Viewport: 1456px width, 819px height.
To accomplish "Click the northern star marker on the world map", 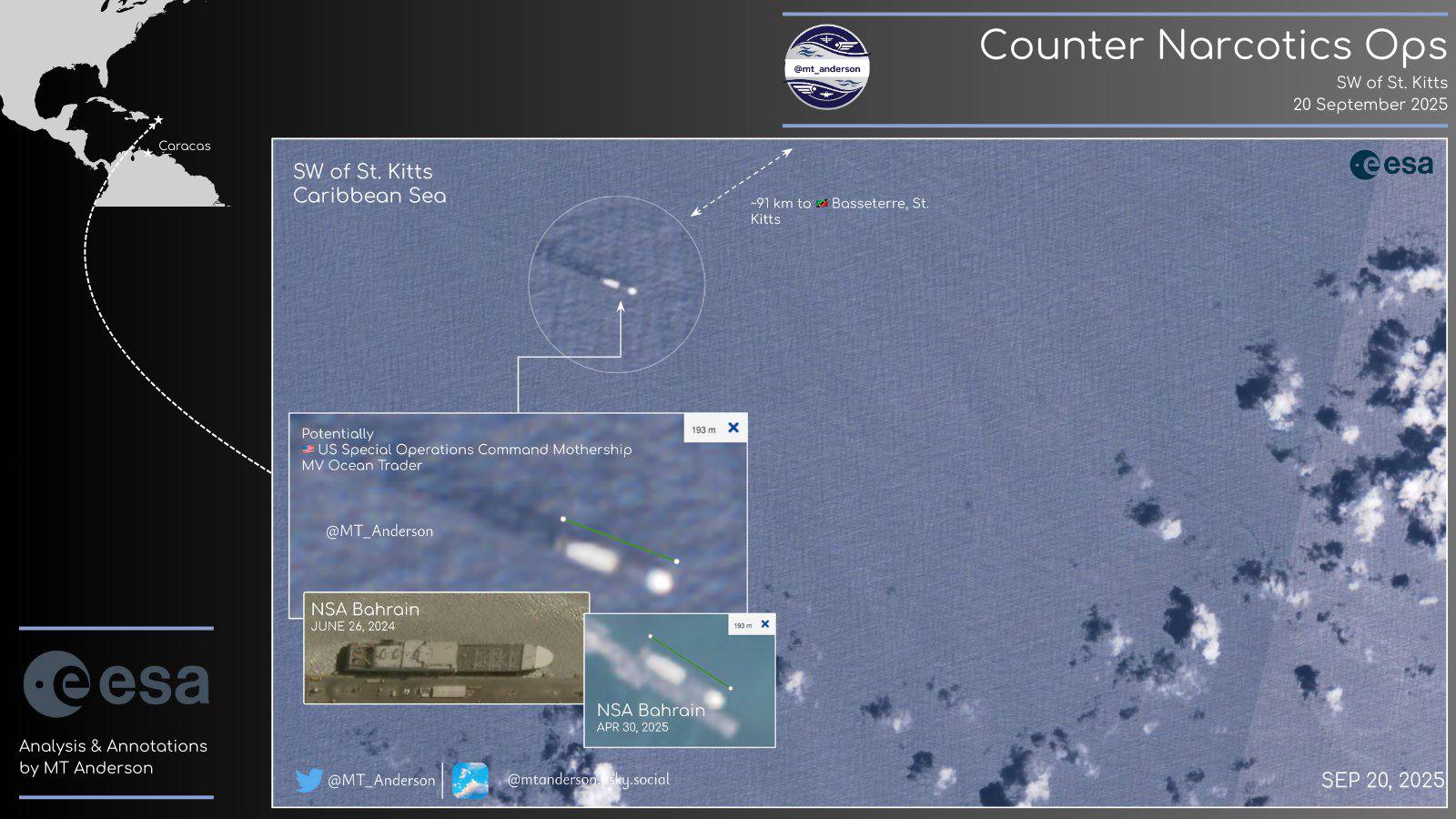I will pyautogui.click(x=158, y=120).
